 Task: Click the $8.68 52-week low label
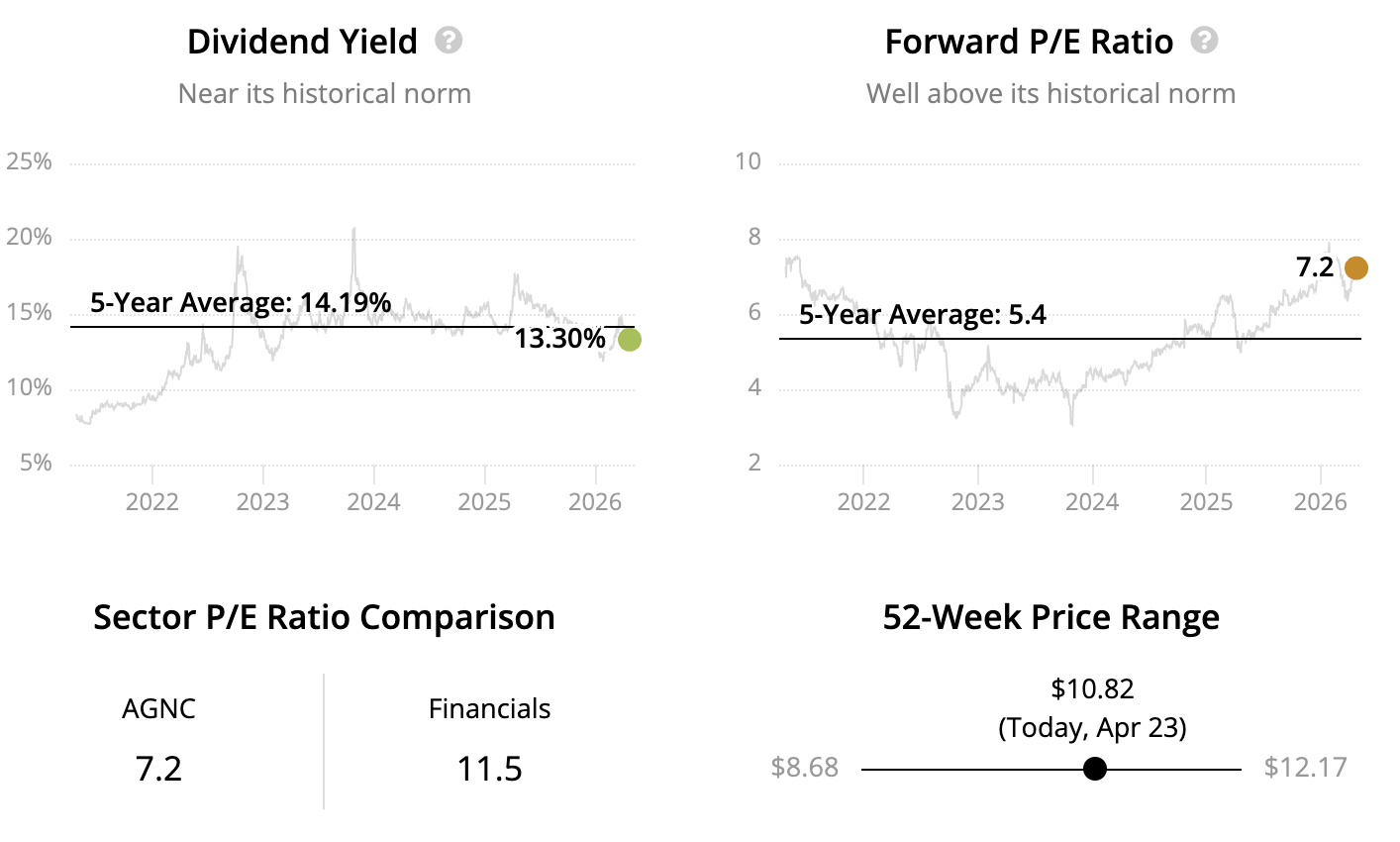tap(804, 768)
